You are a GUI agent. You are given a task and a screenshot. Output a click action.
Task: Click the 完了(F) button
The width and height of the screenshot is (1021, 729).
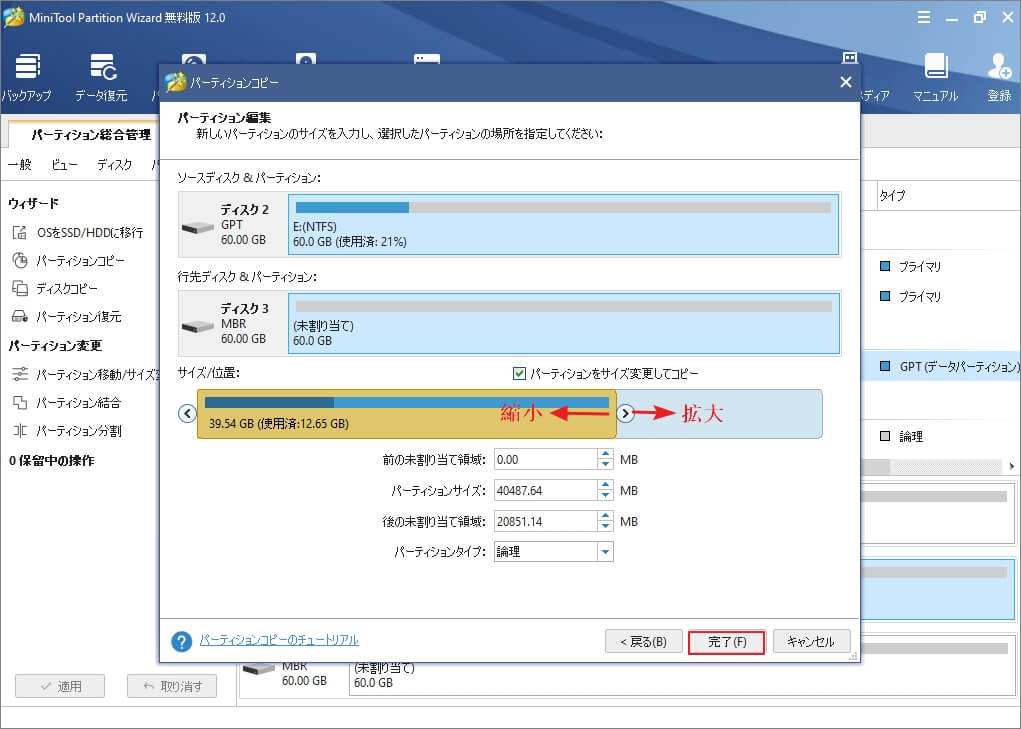tap(726, 641)
